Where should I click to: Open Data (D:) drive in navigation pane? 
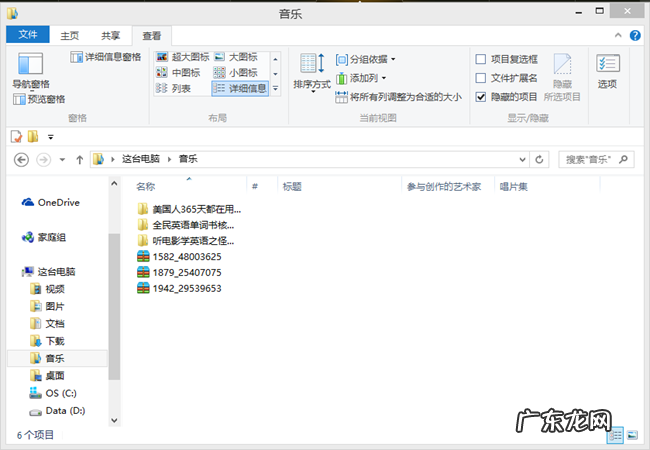[57, 411]
